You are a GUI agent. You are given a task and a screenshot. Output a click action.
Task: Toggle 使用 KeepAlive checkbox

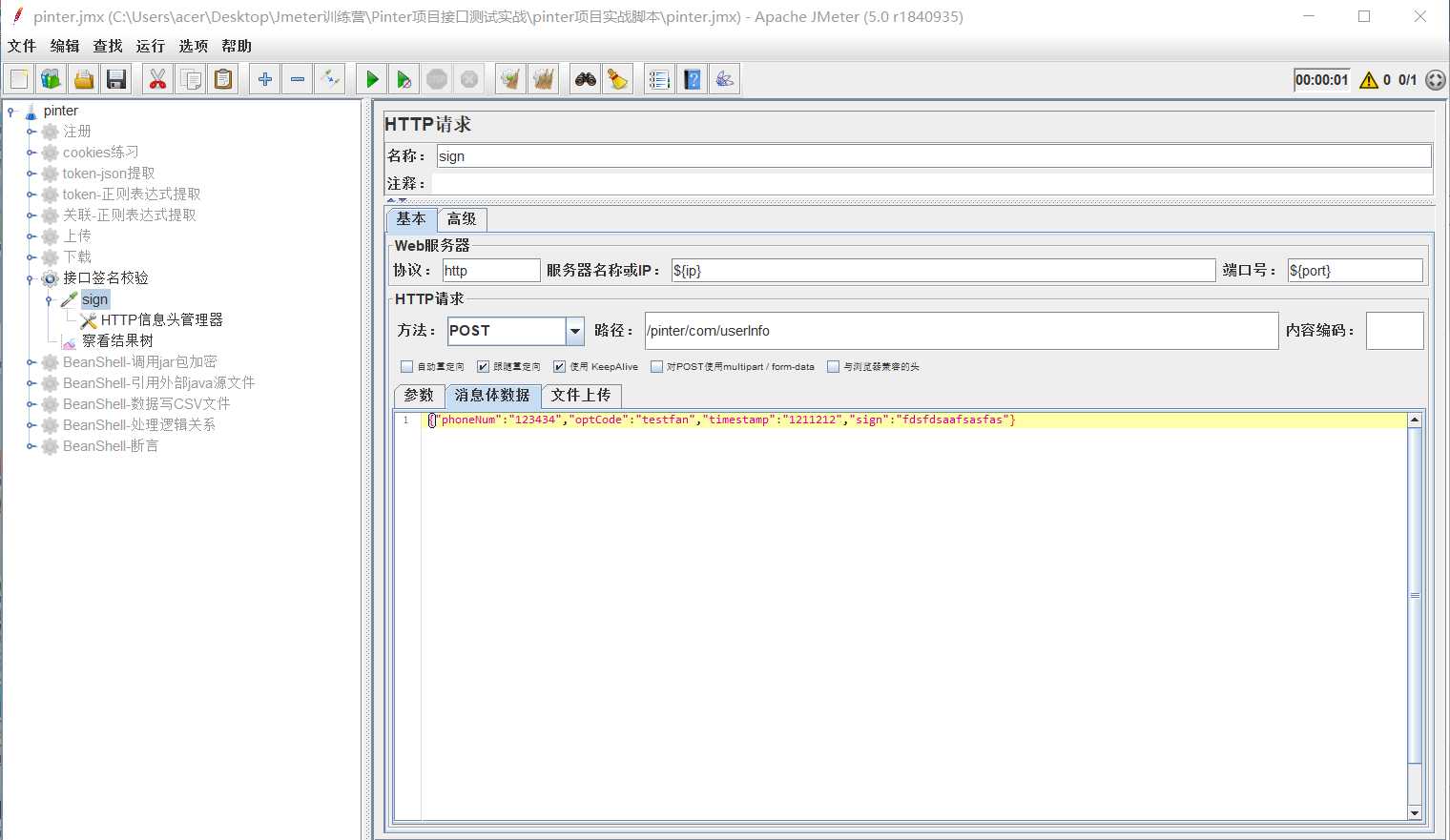click(560, 366)
